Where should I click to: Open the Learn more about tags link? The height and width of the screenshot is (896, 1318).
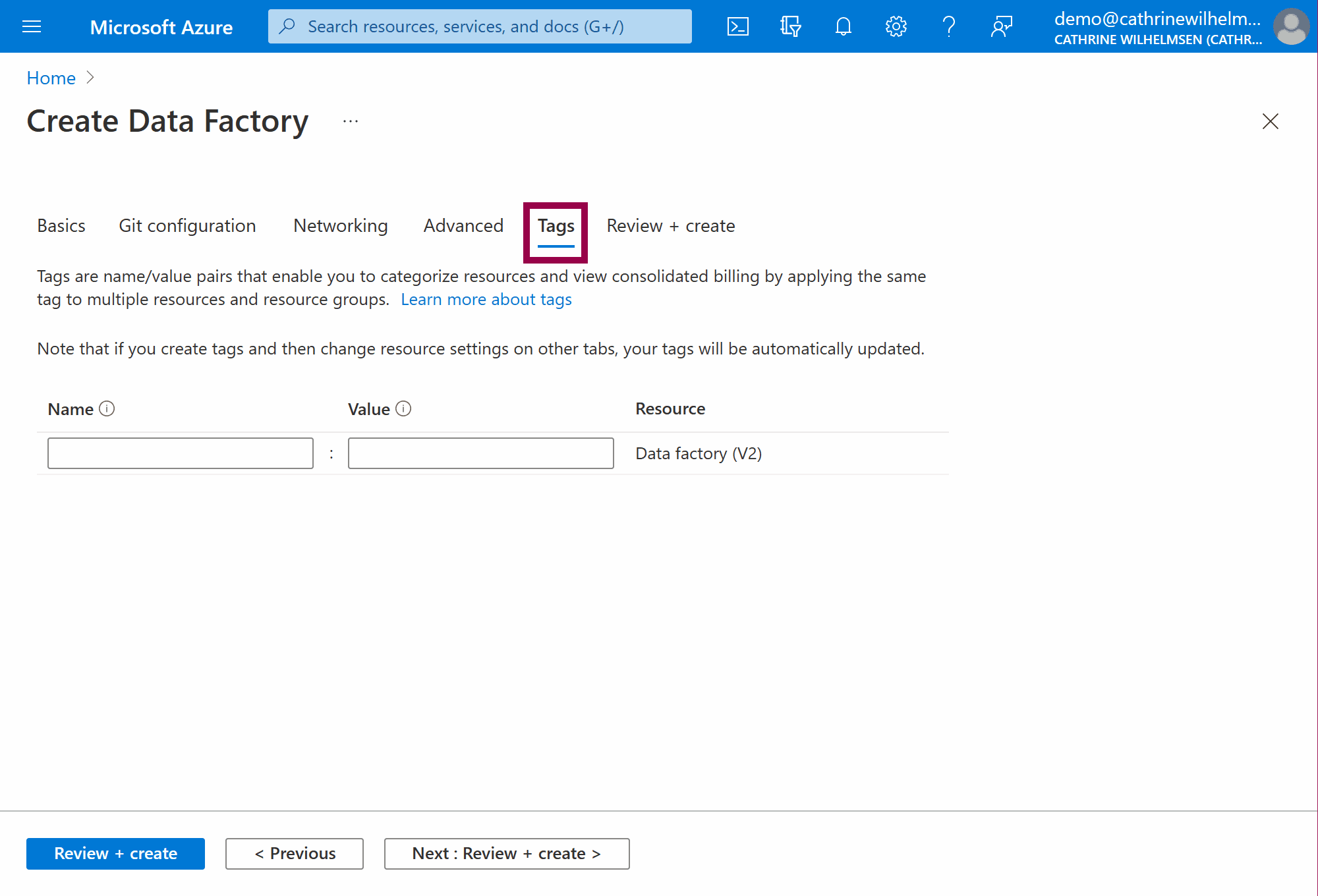(486, 299)
